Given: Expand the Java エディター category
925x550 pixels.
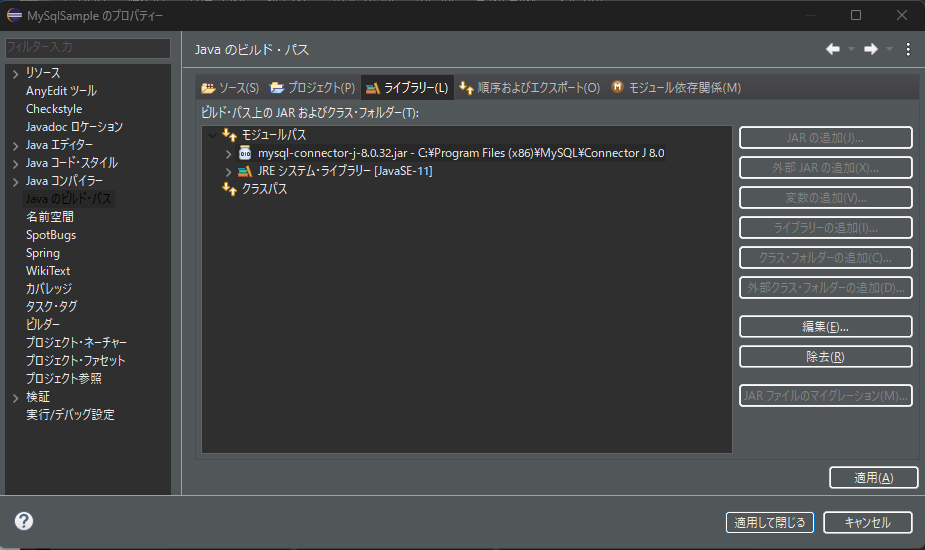Looking at the screenshot, I should pos(15,146).
